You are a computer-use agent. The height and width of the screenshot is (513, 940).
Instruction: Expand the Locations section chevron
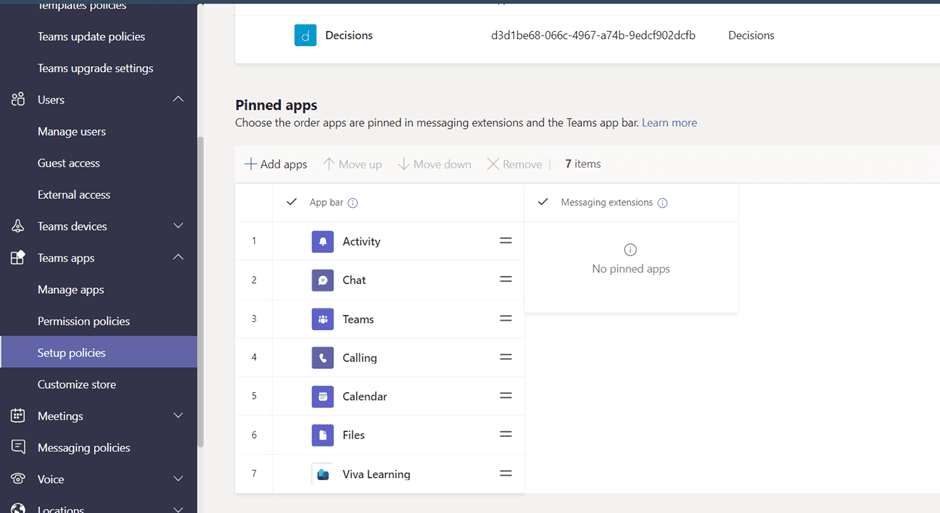(x=178, y=509)
